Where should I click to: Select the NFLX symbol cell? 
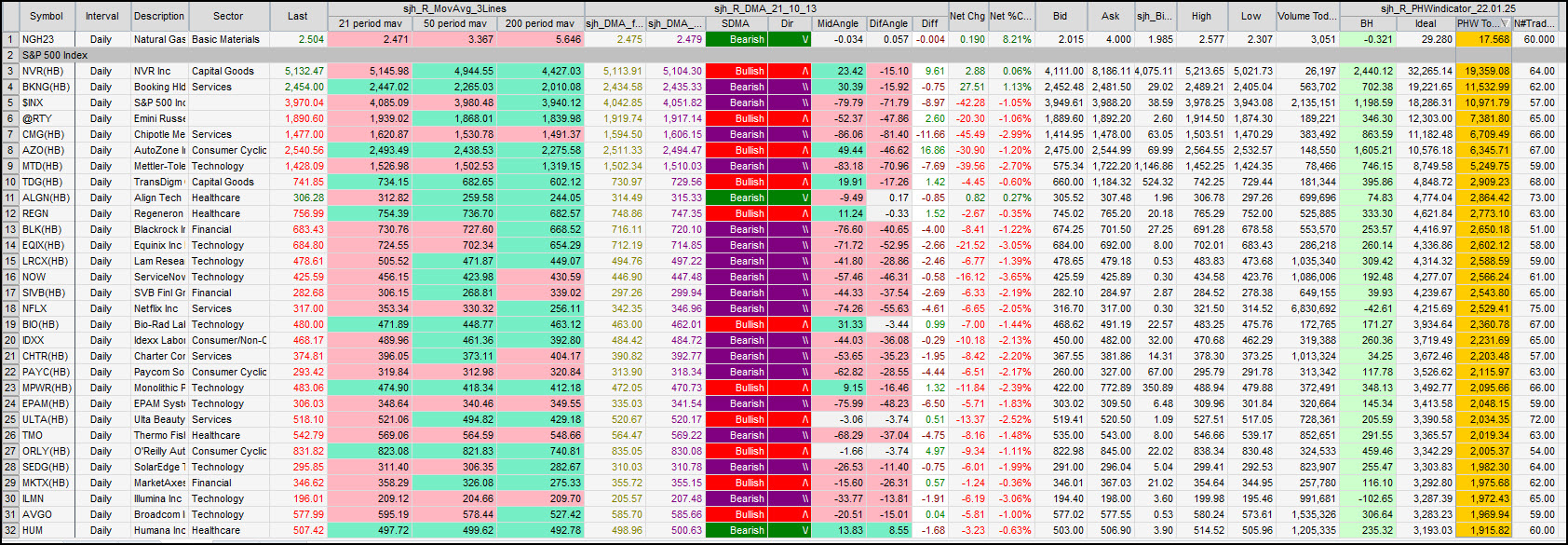click(x=47, y=308)
